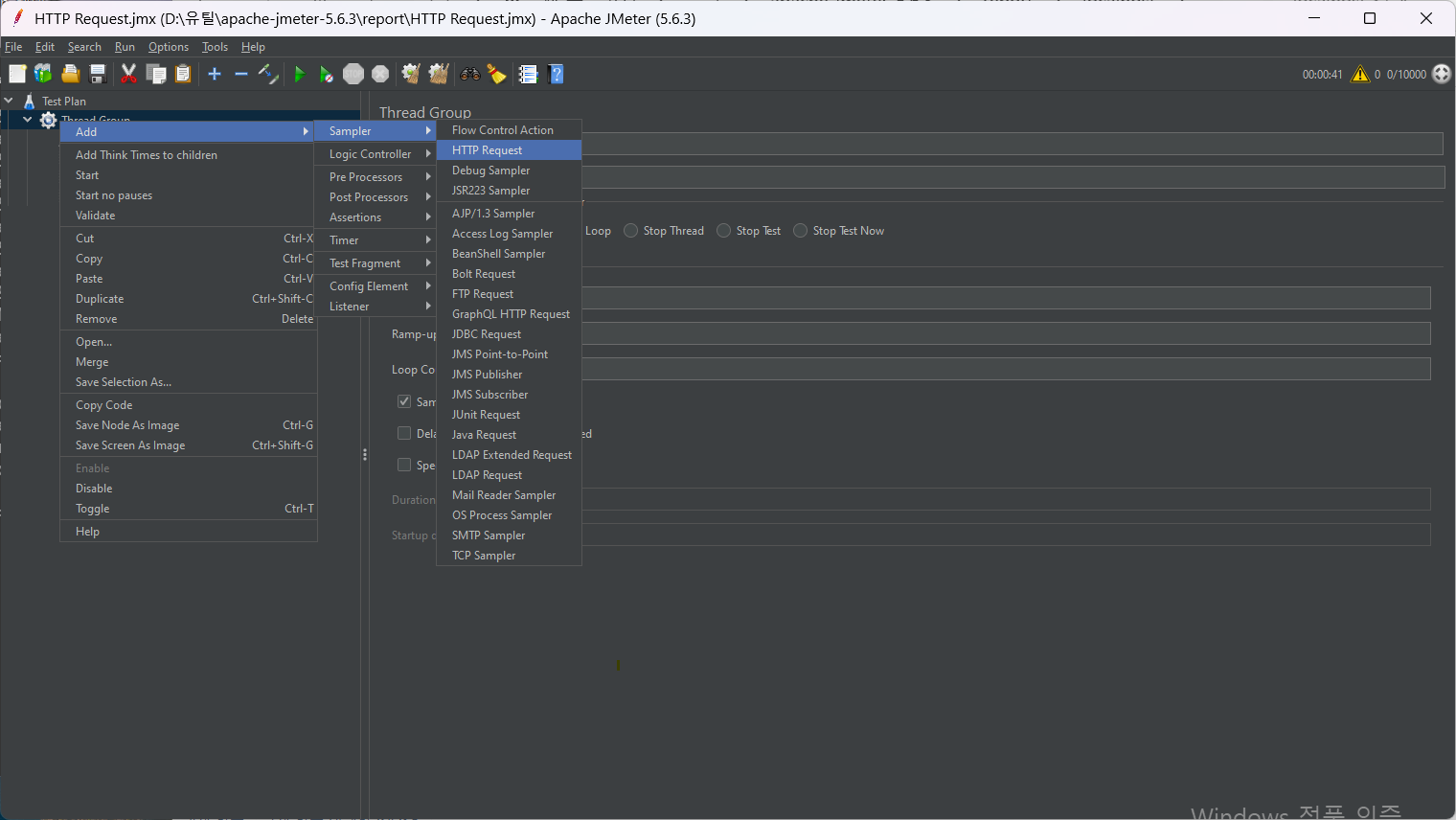Click the Collapse All minus icon

tap(241, 74)
